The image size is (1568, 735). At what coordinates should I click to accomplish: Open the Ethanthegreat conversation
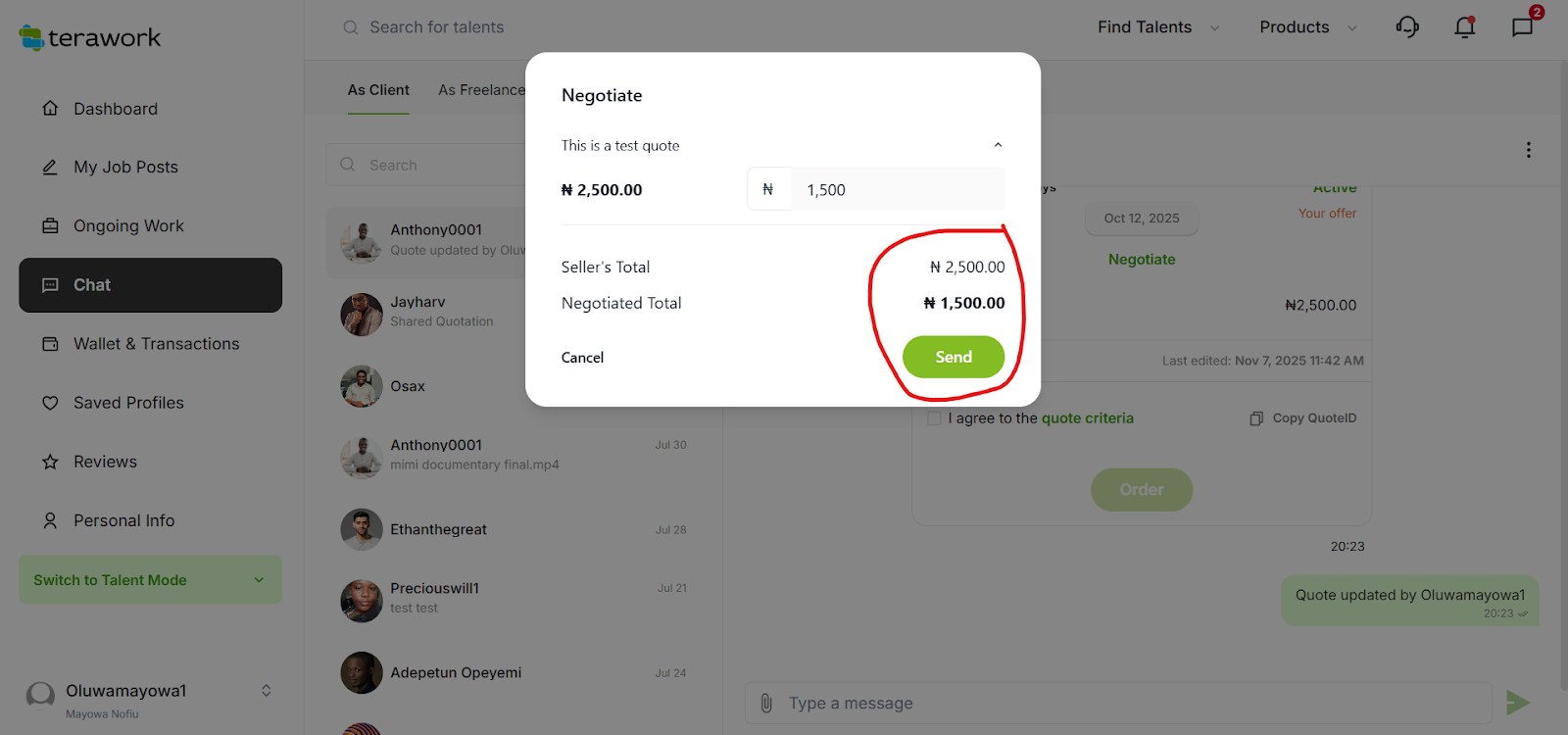[x=438, y=529]
